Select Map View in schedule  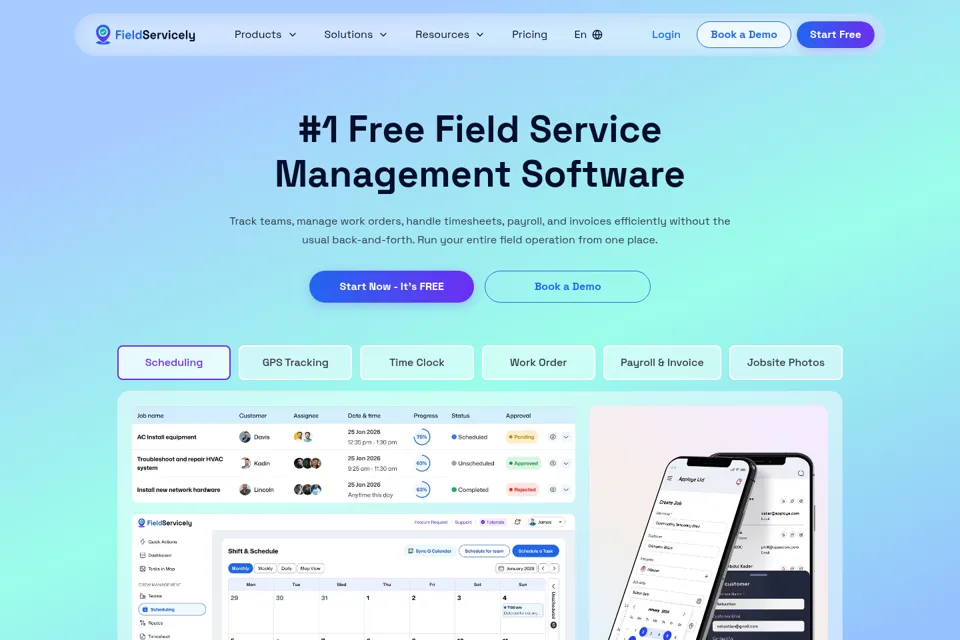click(310, 568)
